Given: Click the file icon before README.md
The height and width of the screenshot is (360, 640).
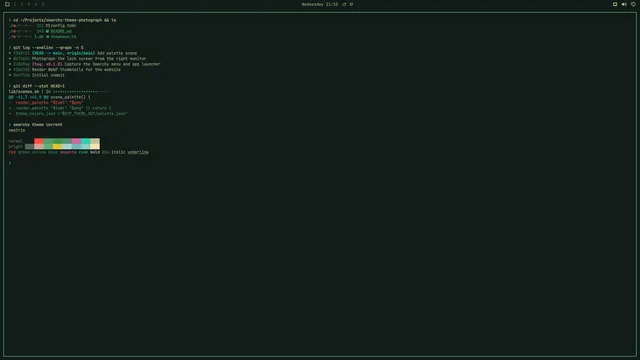Looking at the screenshot, I should (47, 31).
